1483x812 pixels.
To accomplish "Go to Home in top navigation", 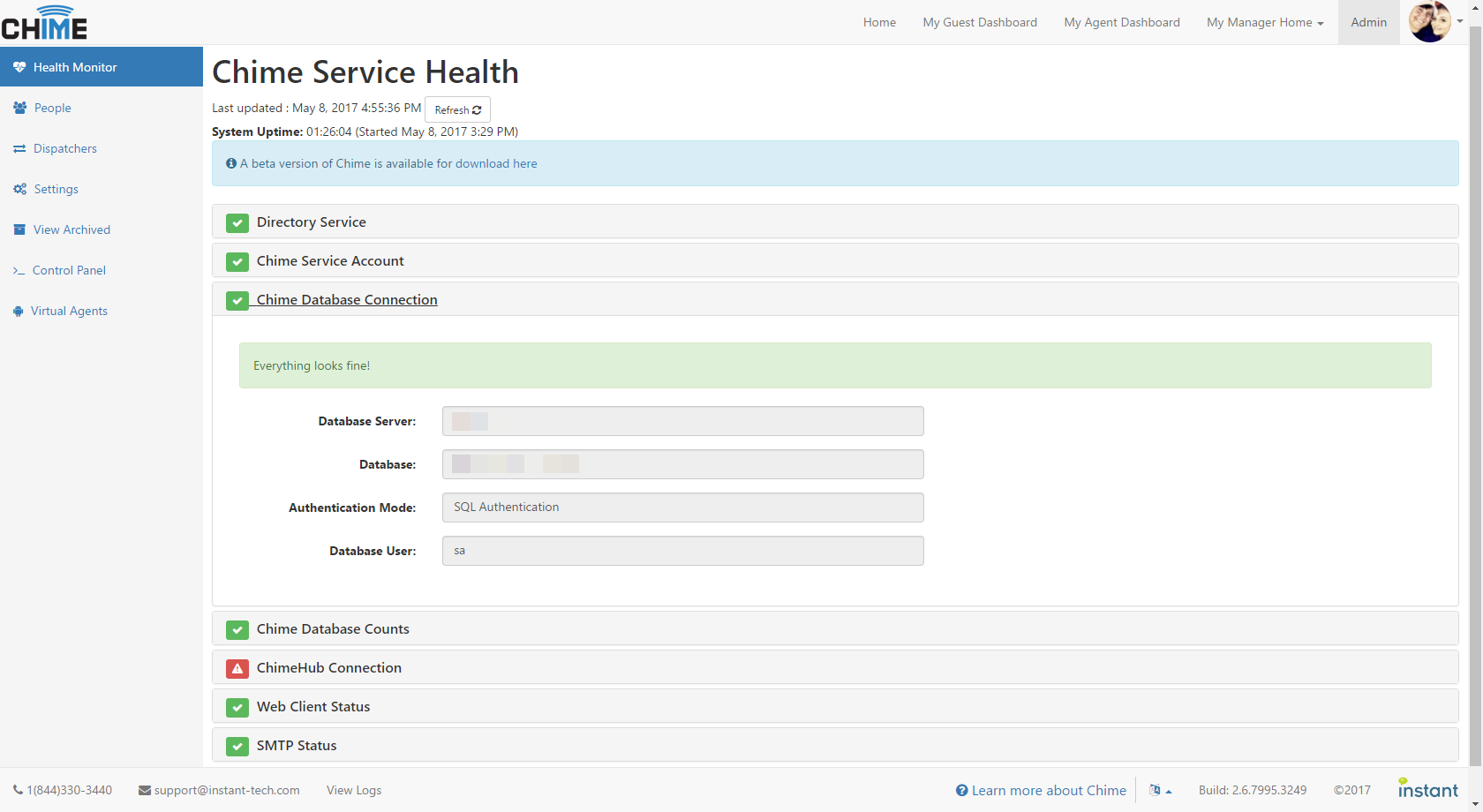I will pos(879,22).
